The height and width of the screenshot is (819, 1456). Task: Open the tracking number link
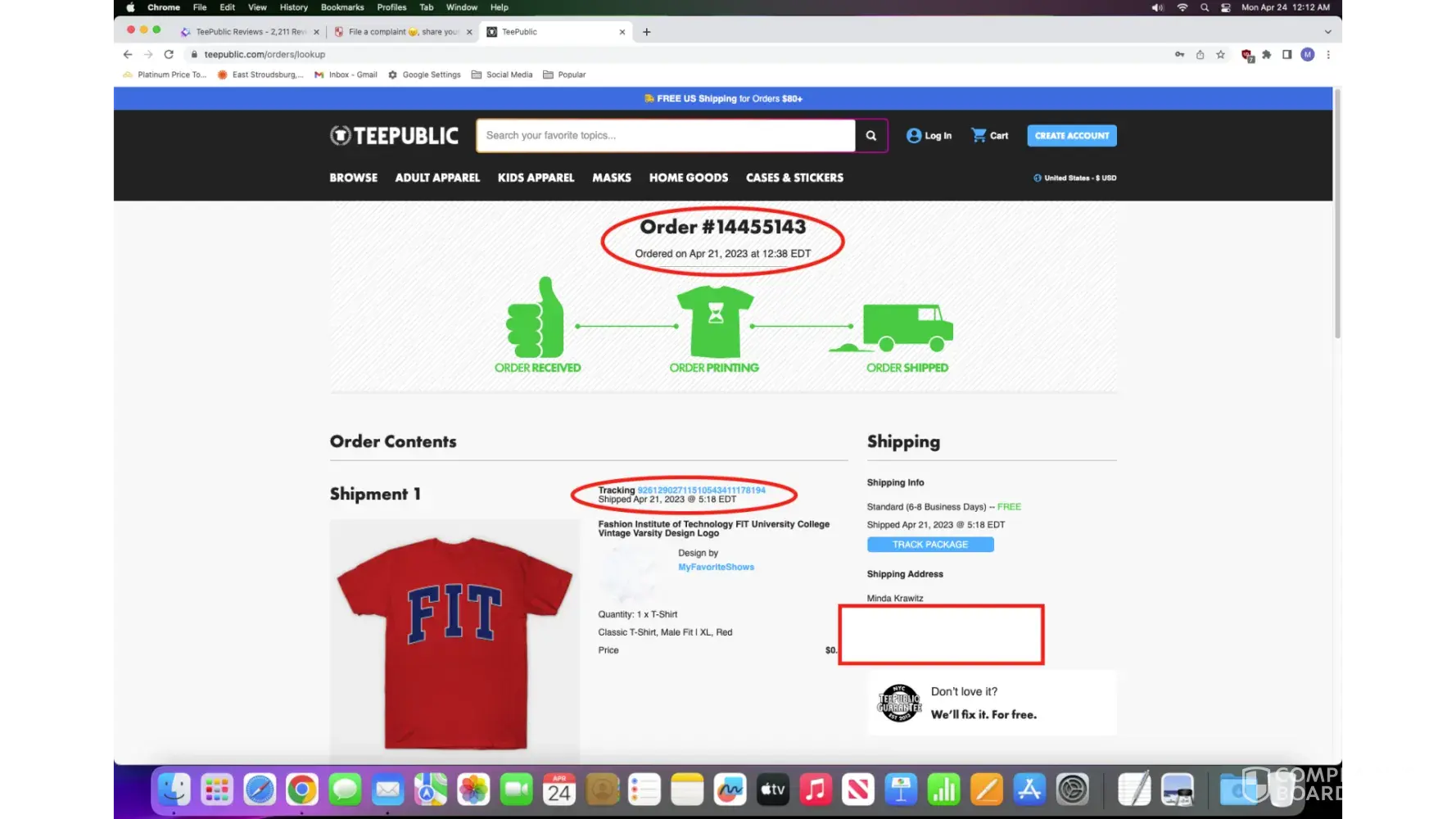pos(701,491)
